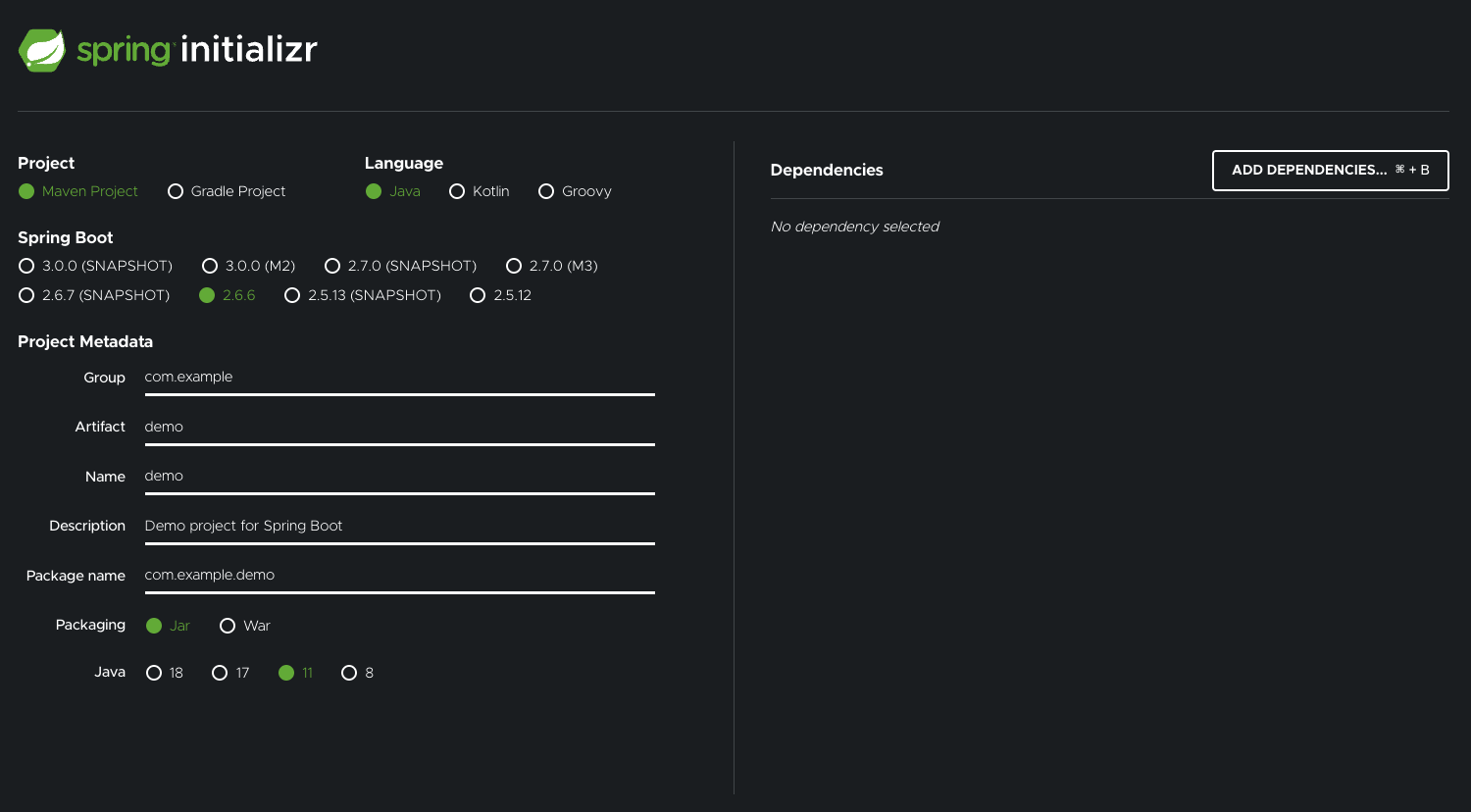Image resolution: width=1471 pixels, height=812 pixels.
Task: Select Spring Boot 3.0.0 (SNAPSHOT)
Action: pos(96,266)
